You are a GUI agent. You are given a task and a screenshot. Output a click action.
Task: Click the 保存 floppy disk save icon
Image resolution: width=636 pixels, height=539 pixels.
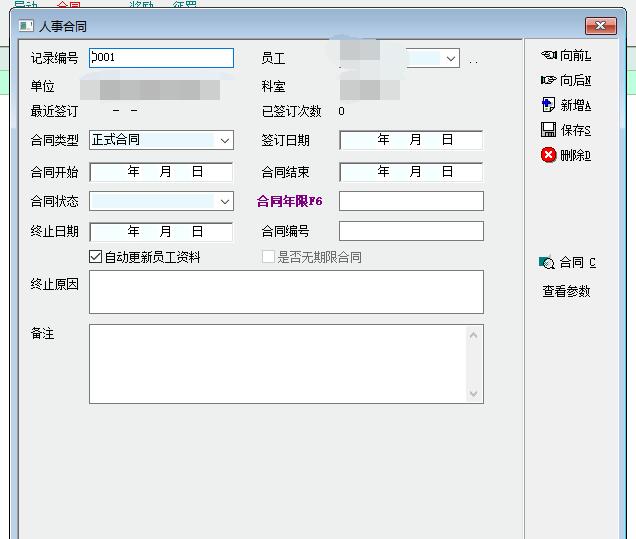(x=548, y=130)
